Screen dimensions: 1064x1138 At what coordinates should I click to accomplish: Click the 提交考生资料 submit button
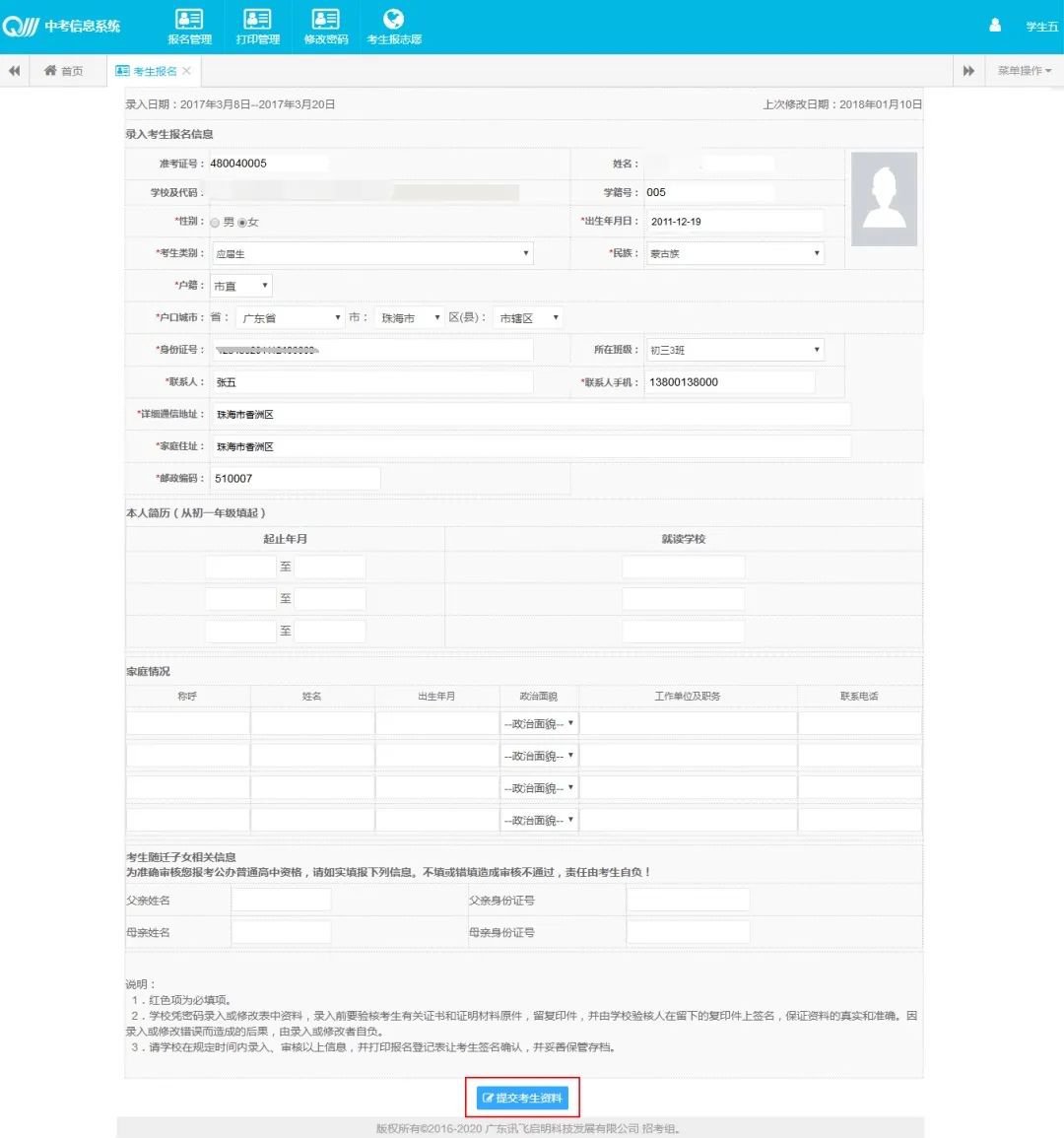pyautogui.click(x=522, y=1098)
